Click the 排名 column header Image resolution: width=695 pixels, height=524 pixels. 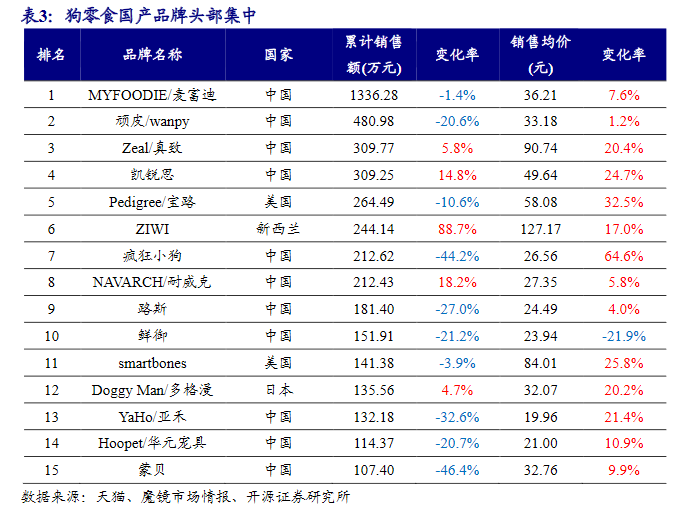[x=51, y=55]
